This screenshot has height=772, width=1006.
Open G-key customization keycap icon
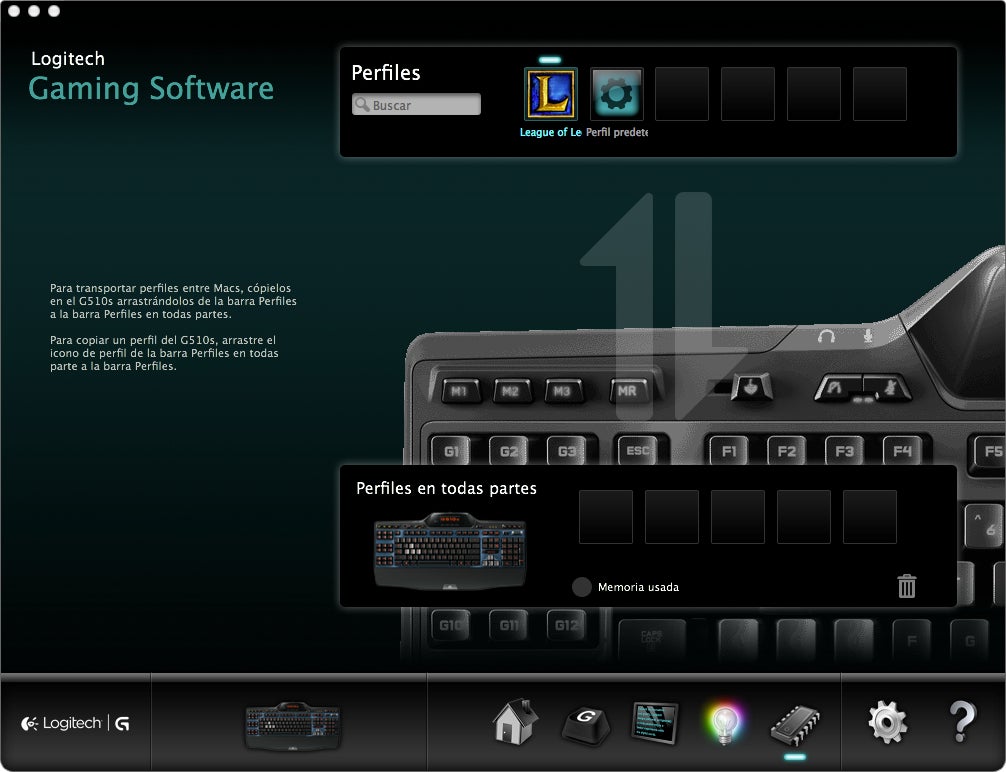[x=585, y=725]
